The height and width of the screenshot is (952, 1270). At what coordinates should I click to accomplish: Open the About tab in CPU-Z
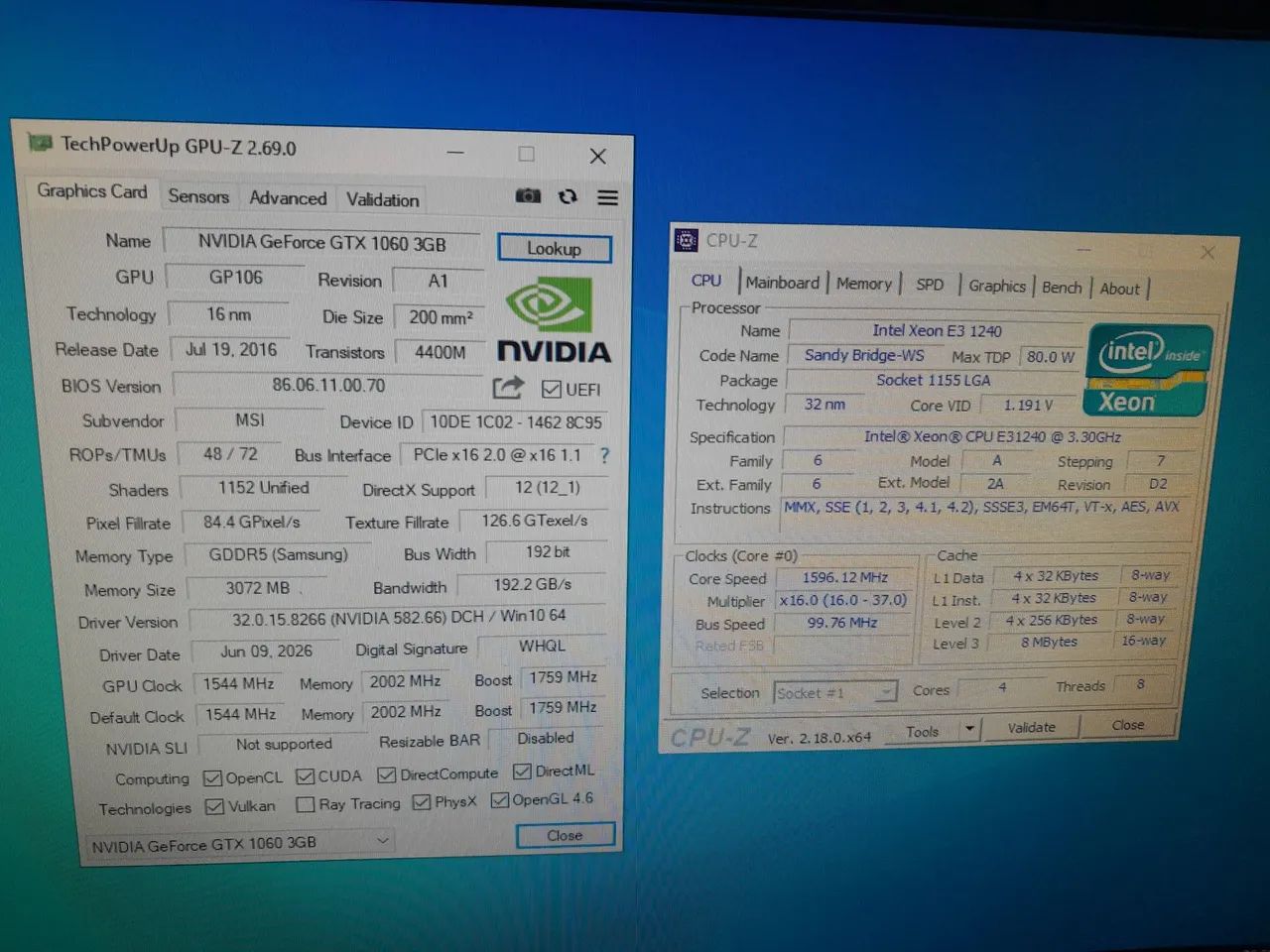point(1120,289)
